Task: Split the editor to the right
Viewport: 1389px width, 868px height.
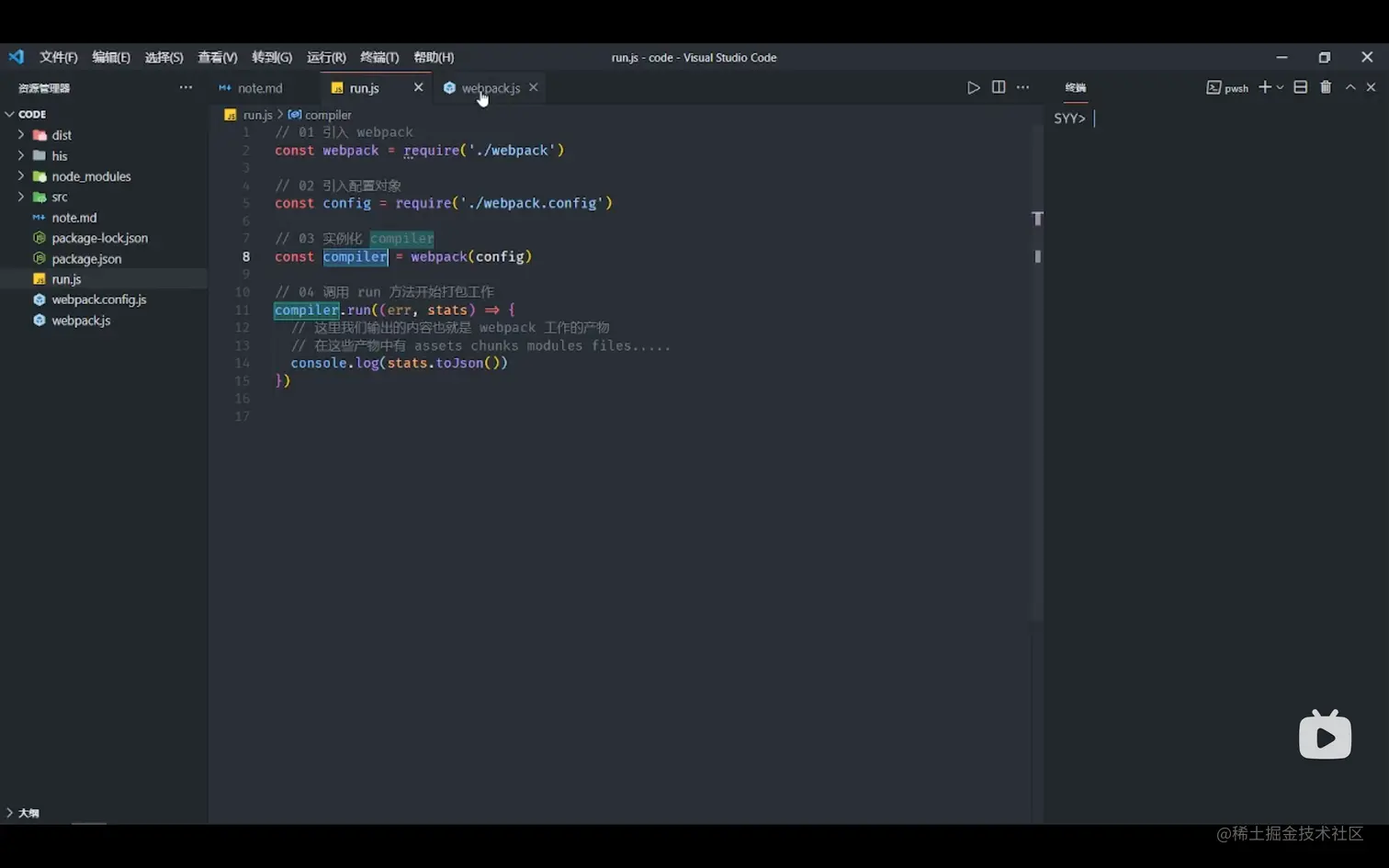Action: point(999,87)
